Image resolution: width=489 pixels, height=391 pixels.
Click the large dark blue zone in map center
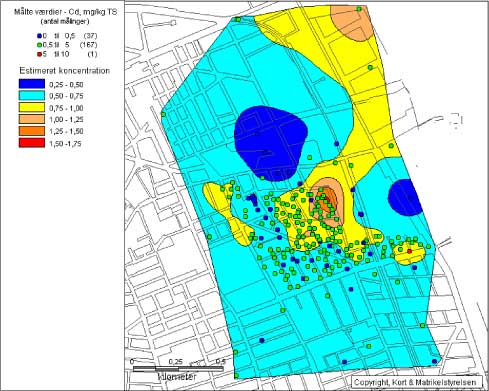pyautogui.click(x=270, y=143)
